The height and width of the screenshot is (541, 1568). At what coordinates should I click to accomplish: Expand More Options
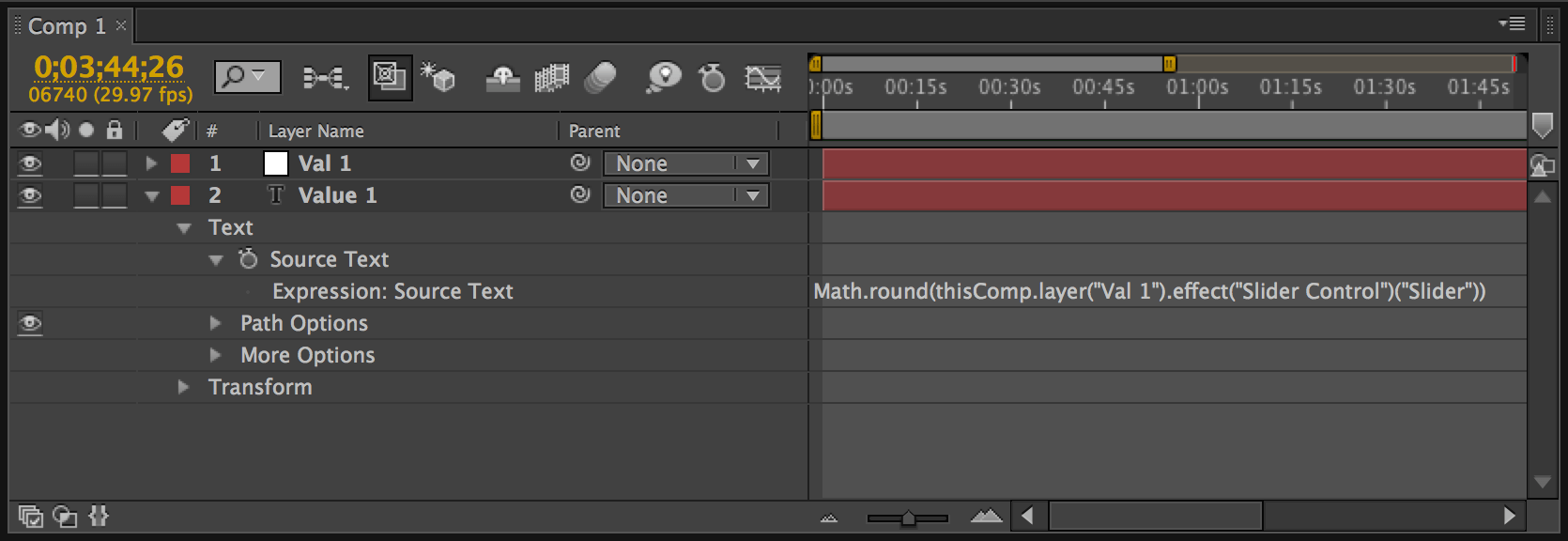[x=216, y=355]
